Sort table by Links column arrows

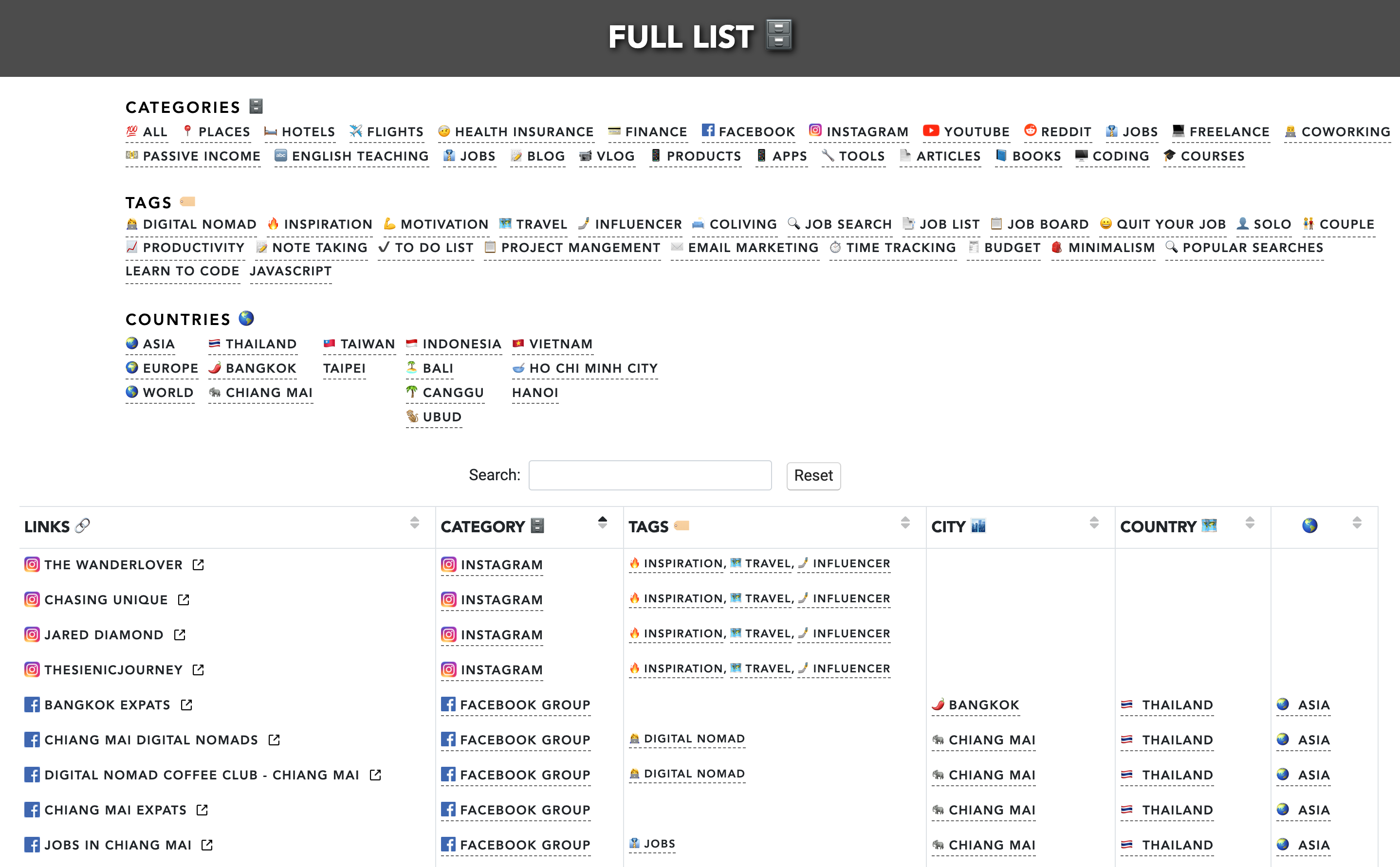414,523
